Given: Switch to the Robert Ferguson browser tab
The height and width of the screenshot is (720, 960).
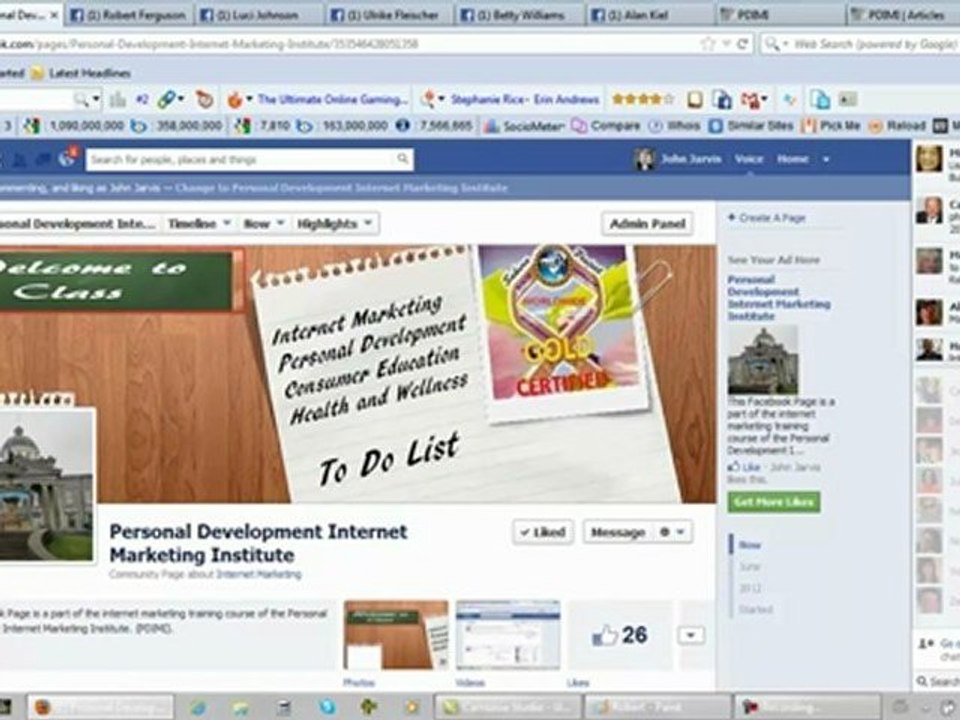Looking at the screenshot, I should tap(128, 15).
